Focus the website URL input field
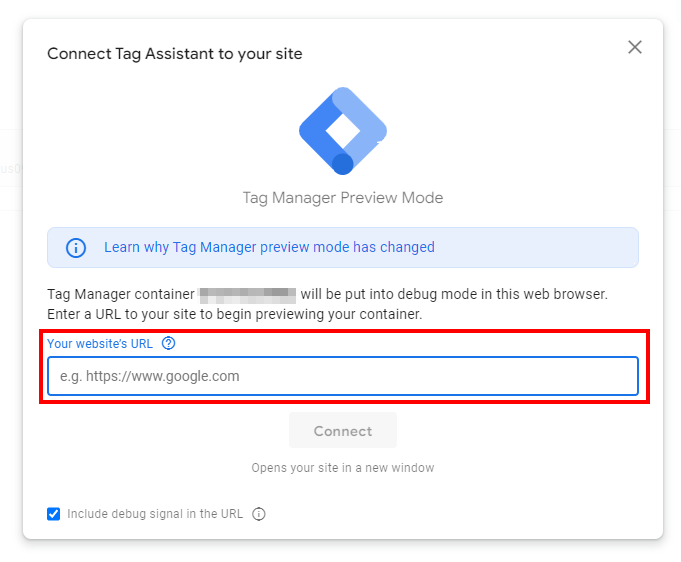 [343, 376]
